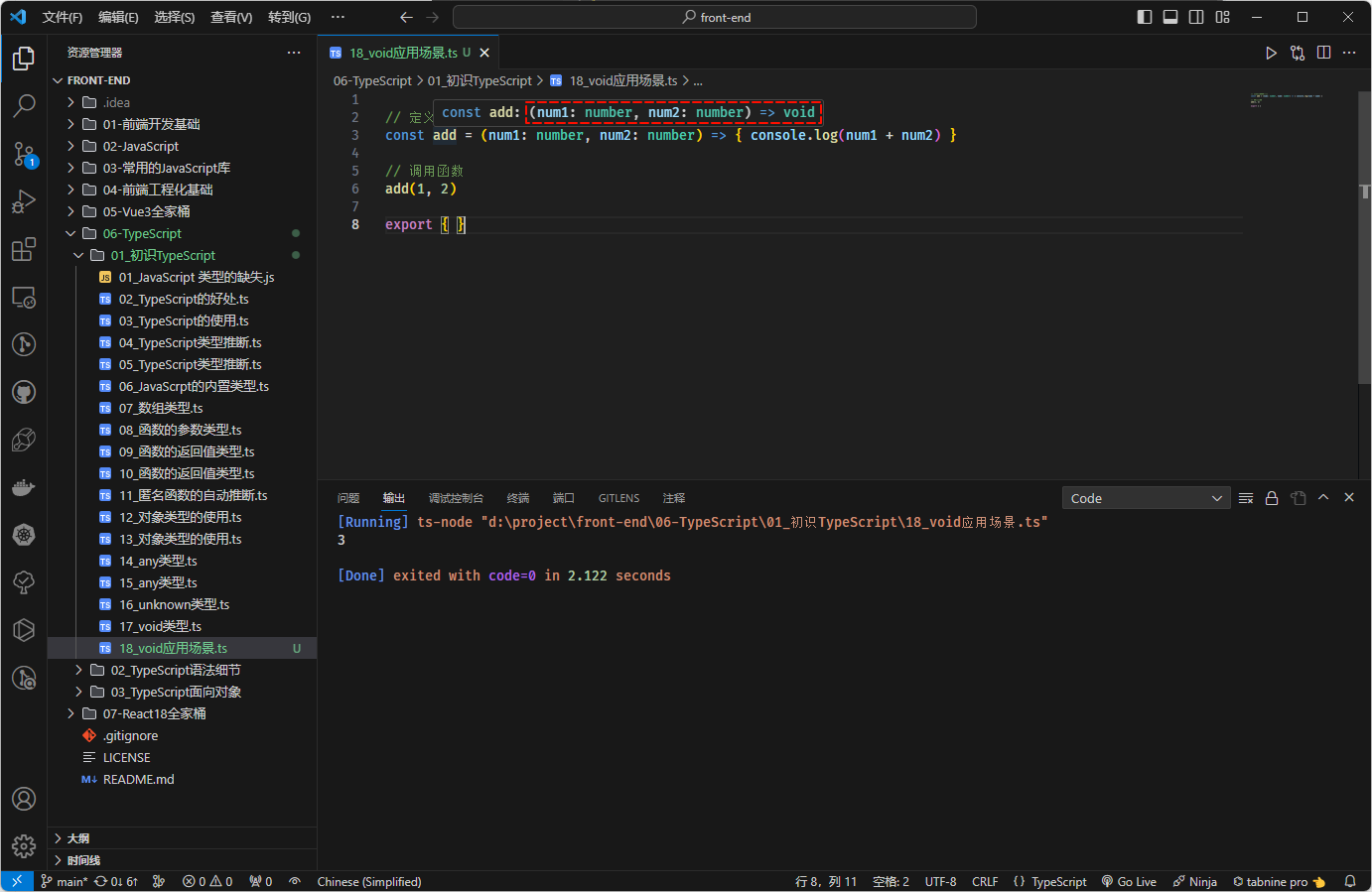Screen dimensions: 1372x892
Task: Collapse the 06-TypeScript folder
Action: coord(142,233)
